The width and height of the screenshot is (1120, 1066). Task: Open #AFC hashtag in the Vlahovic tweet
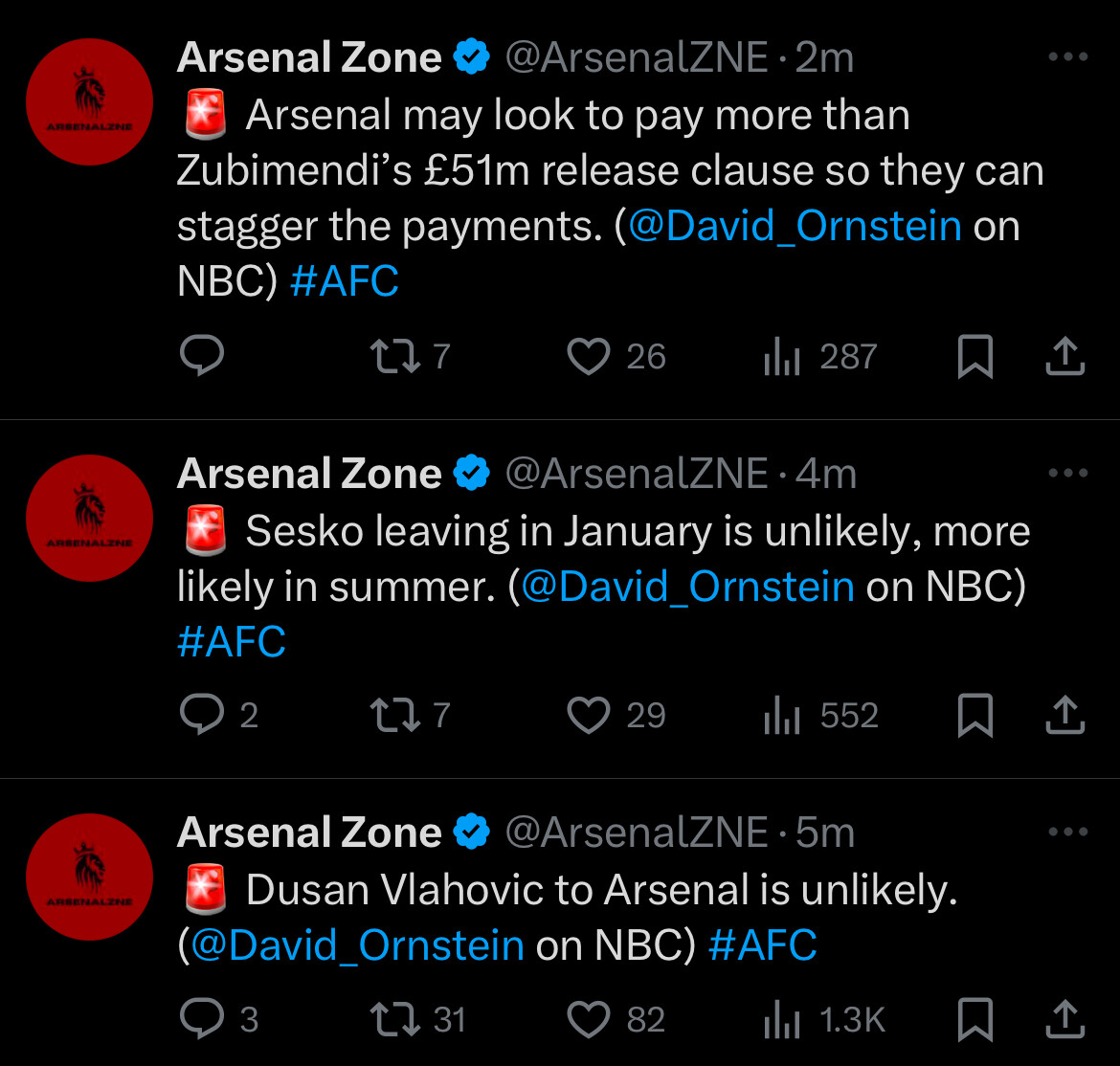click(762, 945)
